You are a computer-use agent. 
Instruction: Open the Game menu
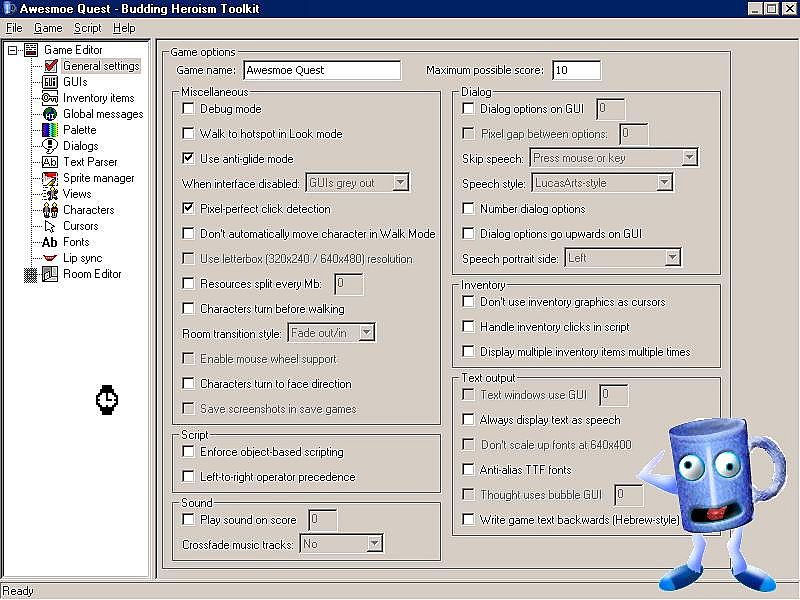tap(48, 28)
